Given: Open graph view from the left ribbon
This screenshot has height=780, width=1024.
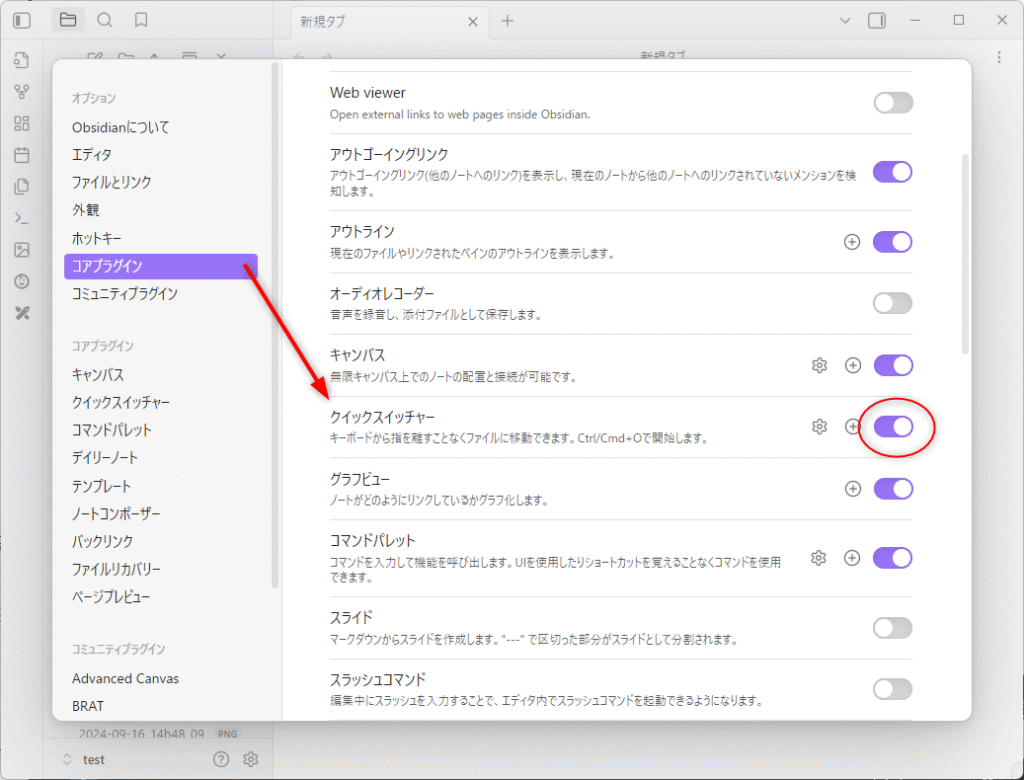Looking at the screenshot, I should tap(22, 91).
